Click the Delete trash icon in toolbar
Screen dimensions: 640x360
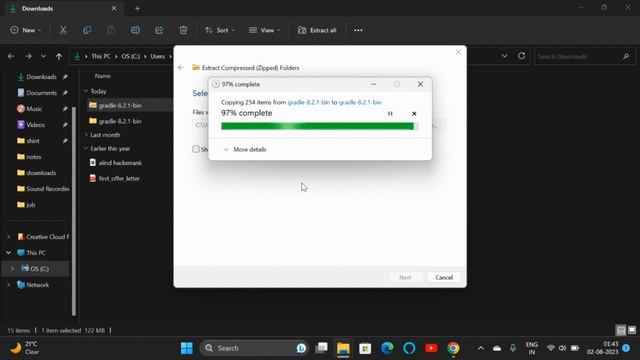tap(183, 30)
